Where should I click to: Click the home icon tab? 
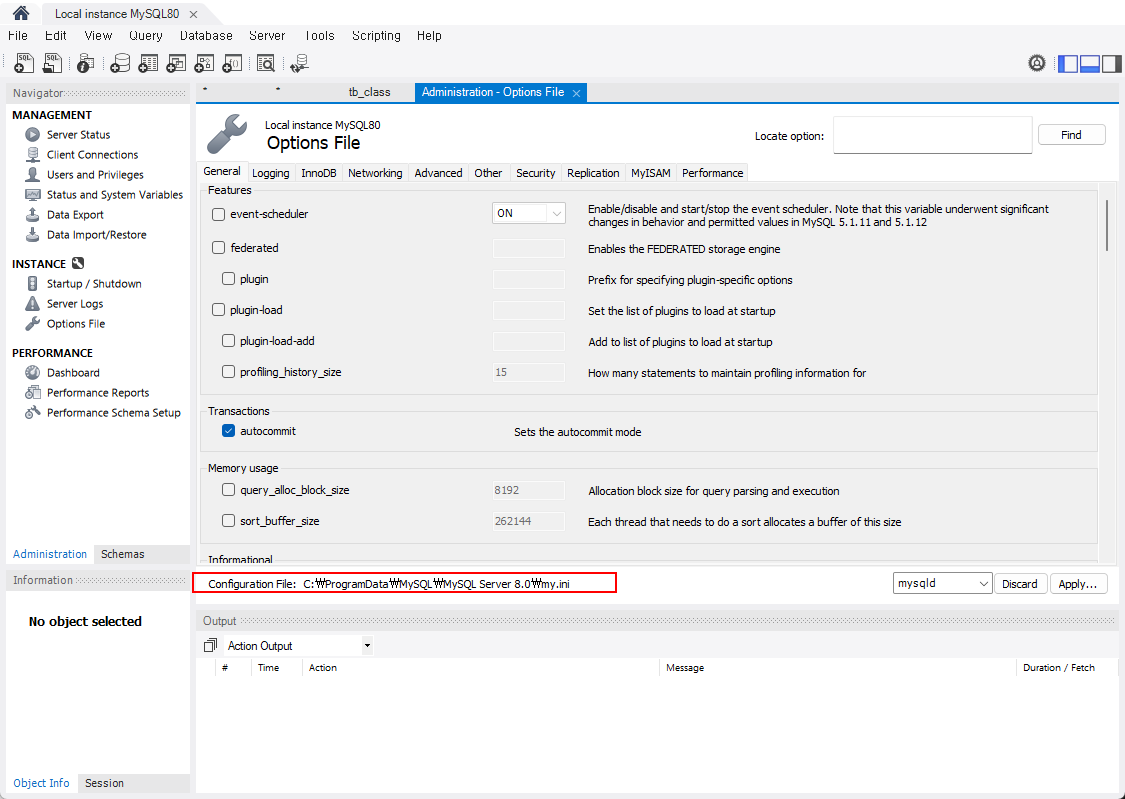[x=21, y=13]
